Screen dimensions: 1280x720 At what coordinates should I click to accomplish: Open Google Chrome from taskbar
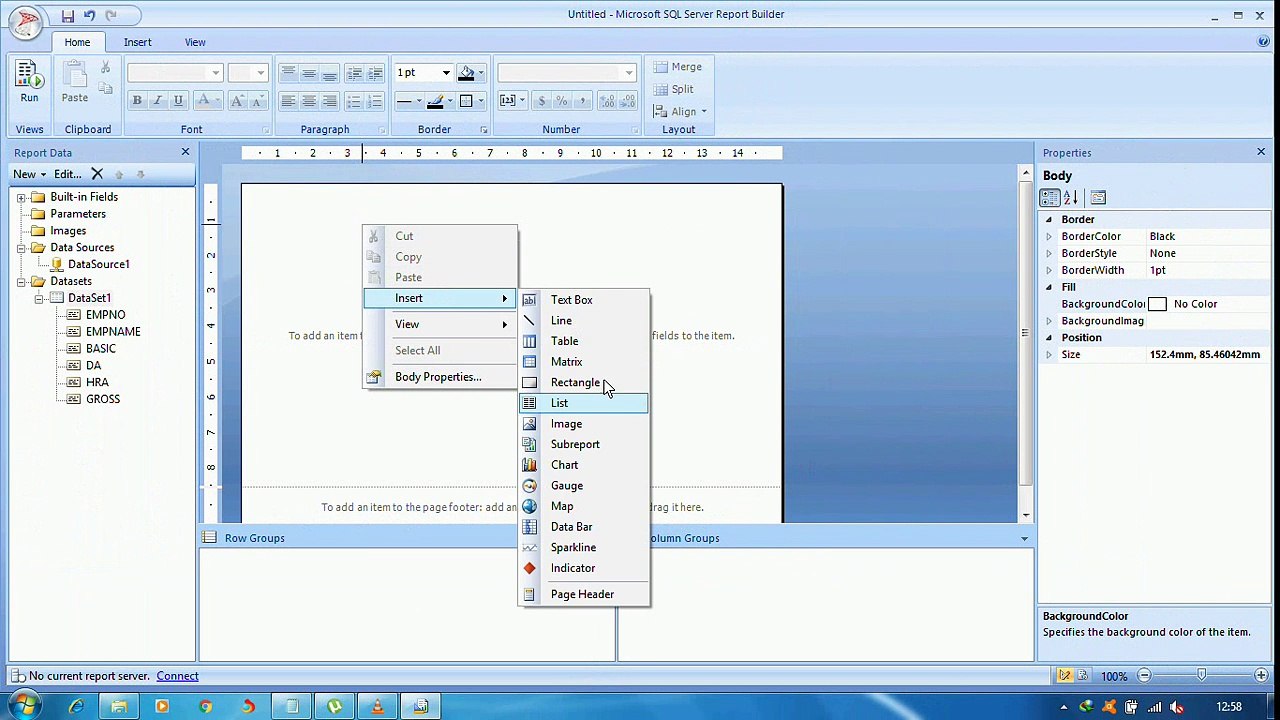click(205, 707)
